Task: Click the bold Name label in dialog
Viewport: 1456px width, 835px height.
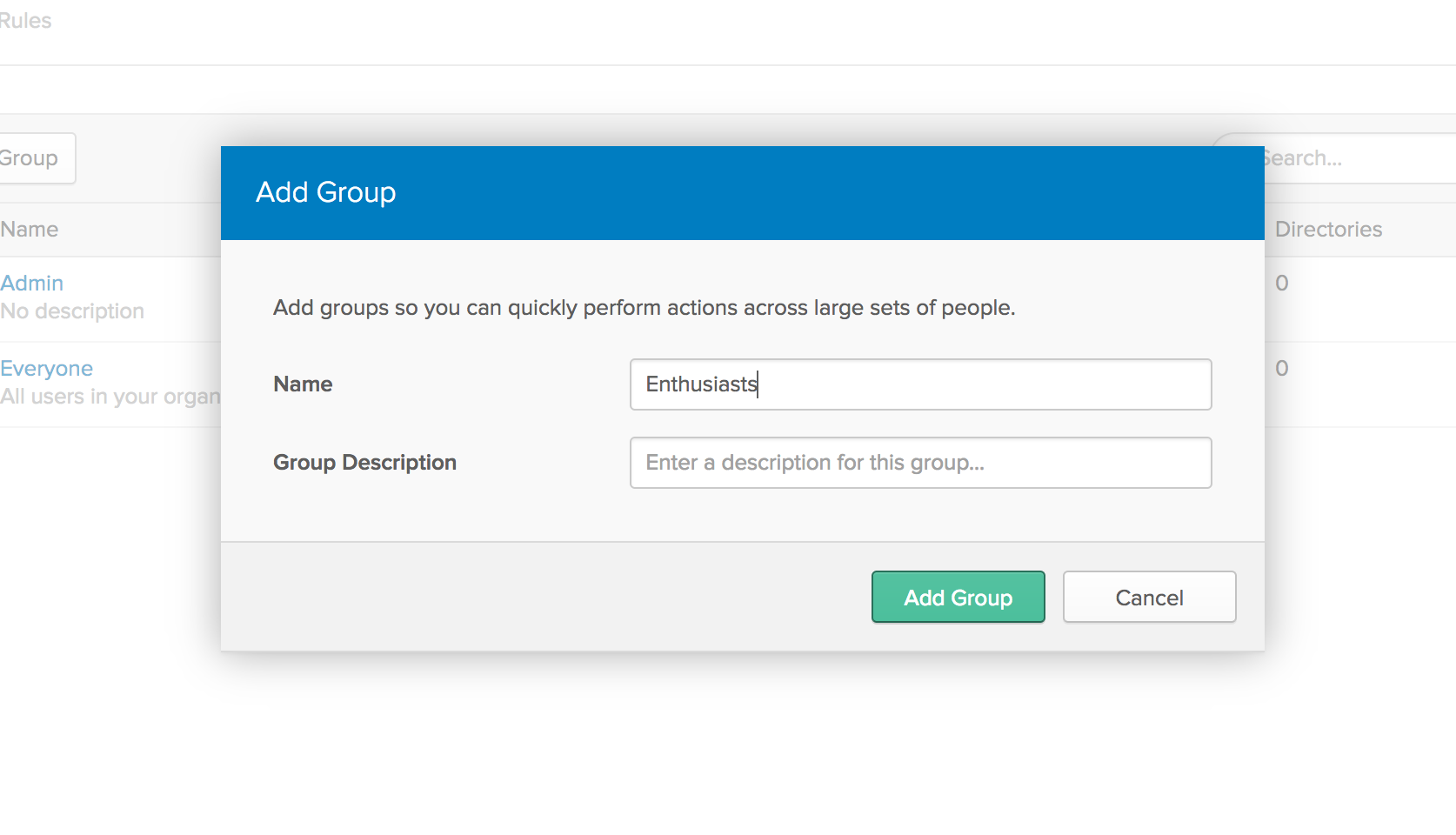Action: [x=303, y=384]
